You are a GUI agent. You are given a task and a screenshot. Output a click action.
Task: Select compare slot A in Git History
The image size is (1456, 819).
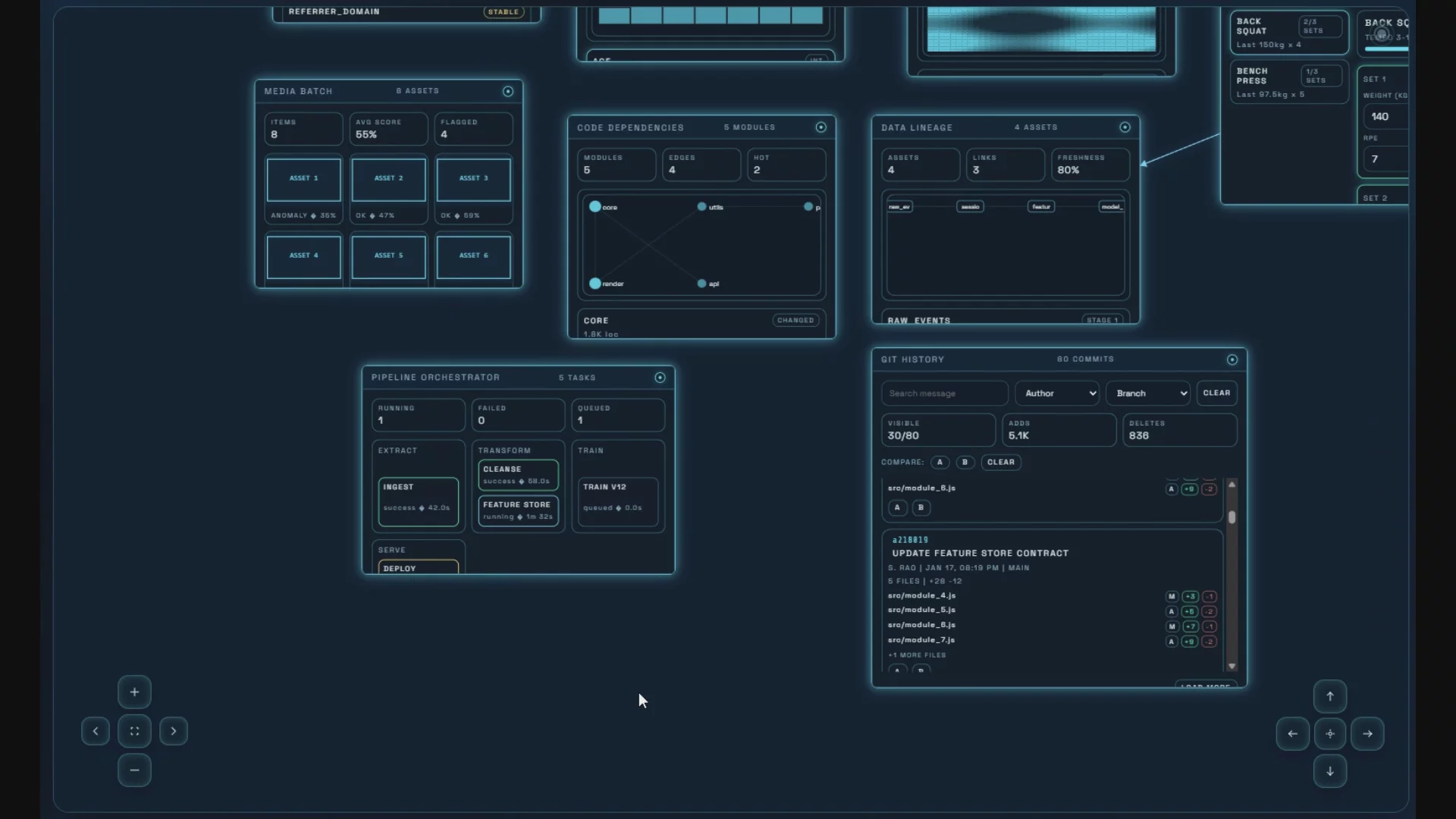[940, 462]
